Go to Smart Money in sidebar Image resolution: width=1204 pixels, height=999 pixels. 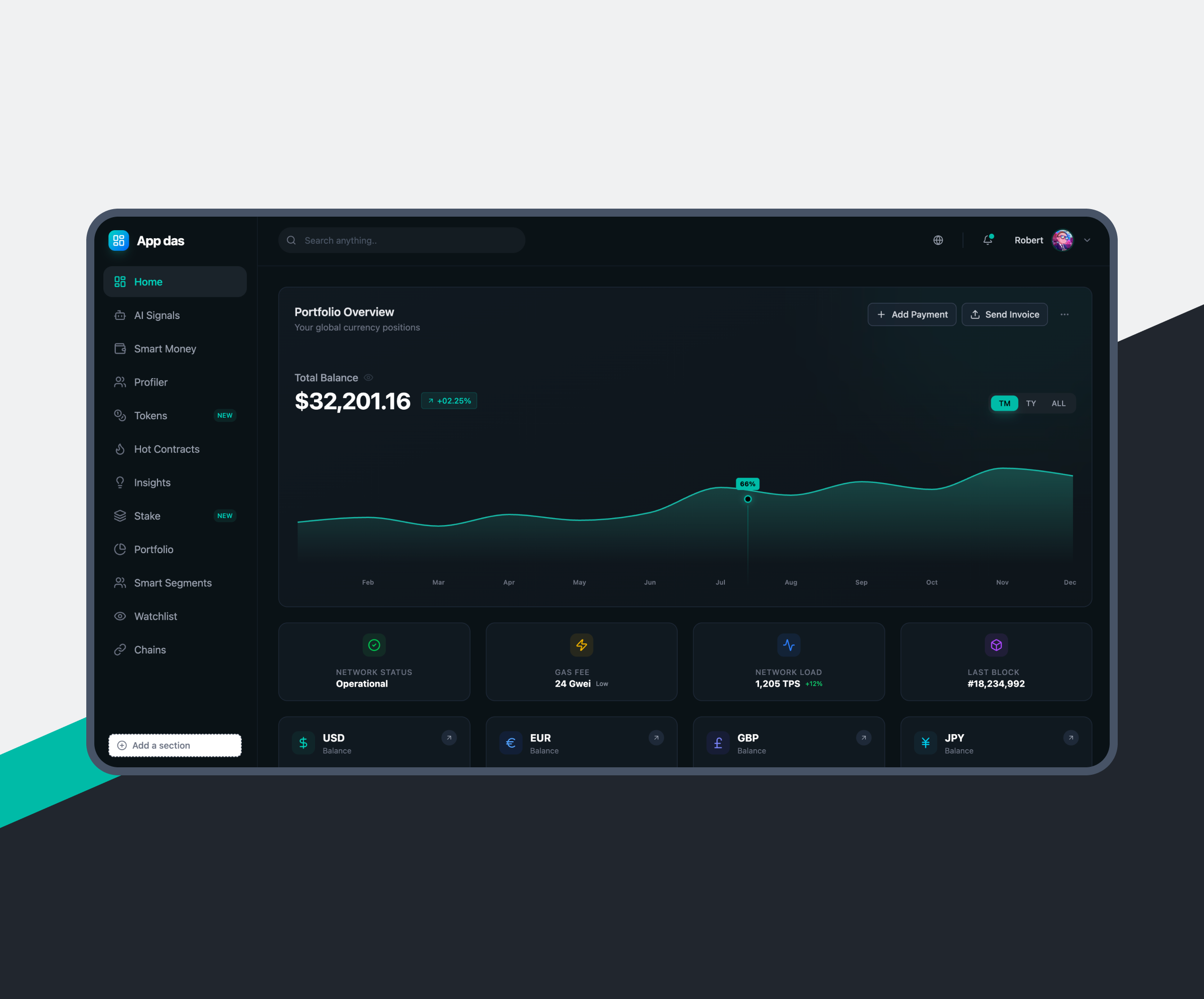click(165, 349)
